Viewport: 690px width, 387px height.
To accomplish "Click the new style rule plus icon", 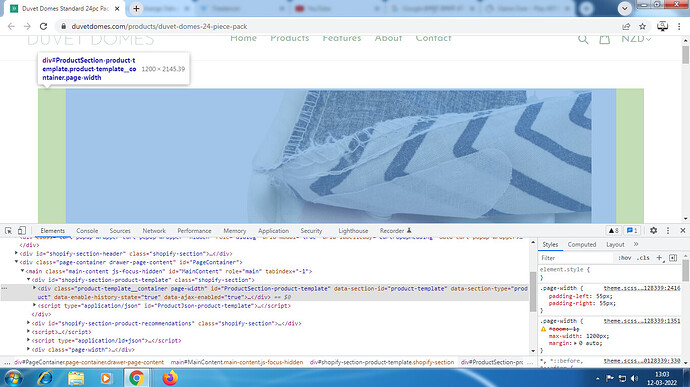I will (x=659, y=258).
